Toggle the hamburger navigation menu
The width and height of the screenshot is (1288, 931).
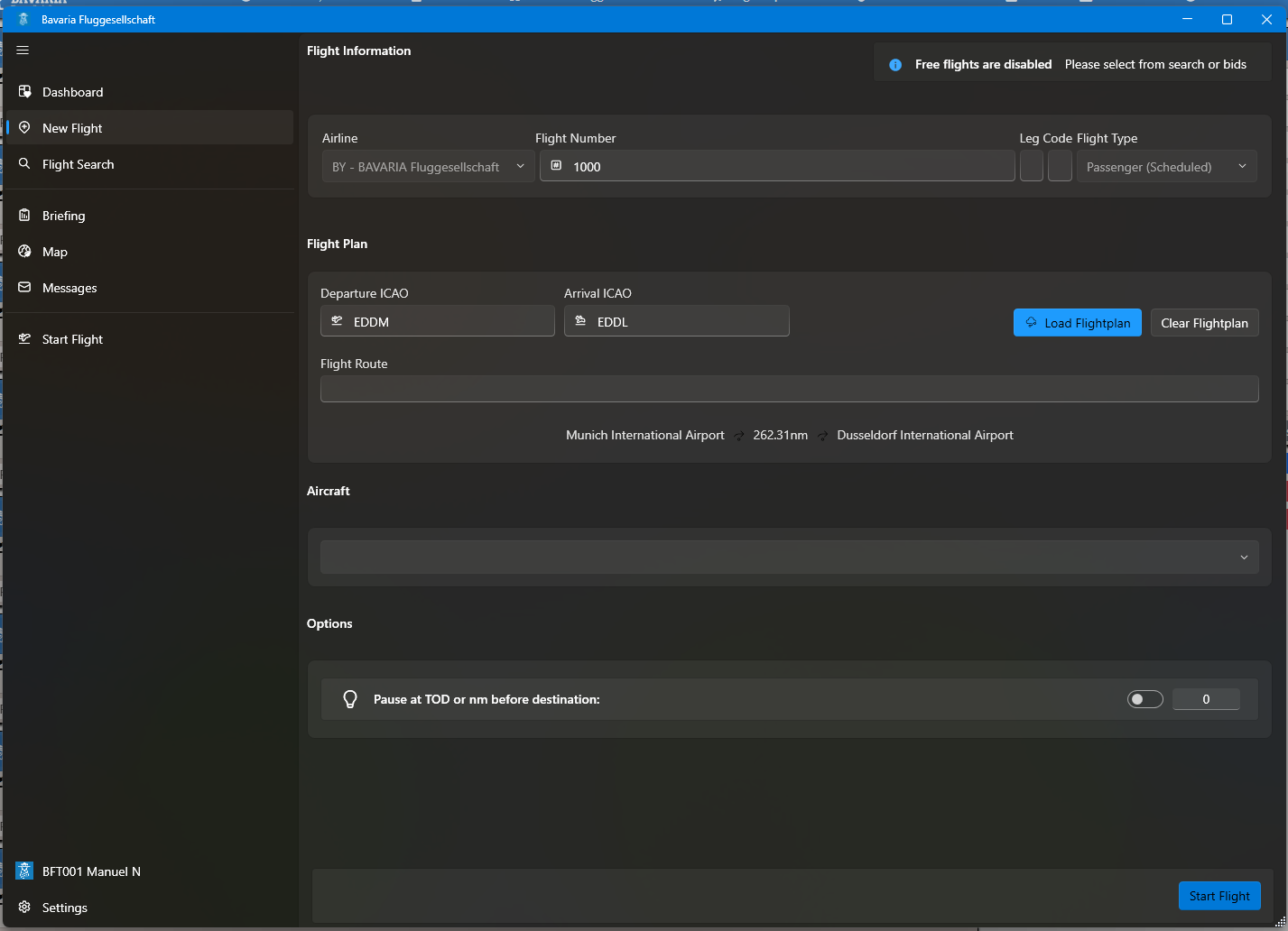(23, 51)
